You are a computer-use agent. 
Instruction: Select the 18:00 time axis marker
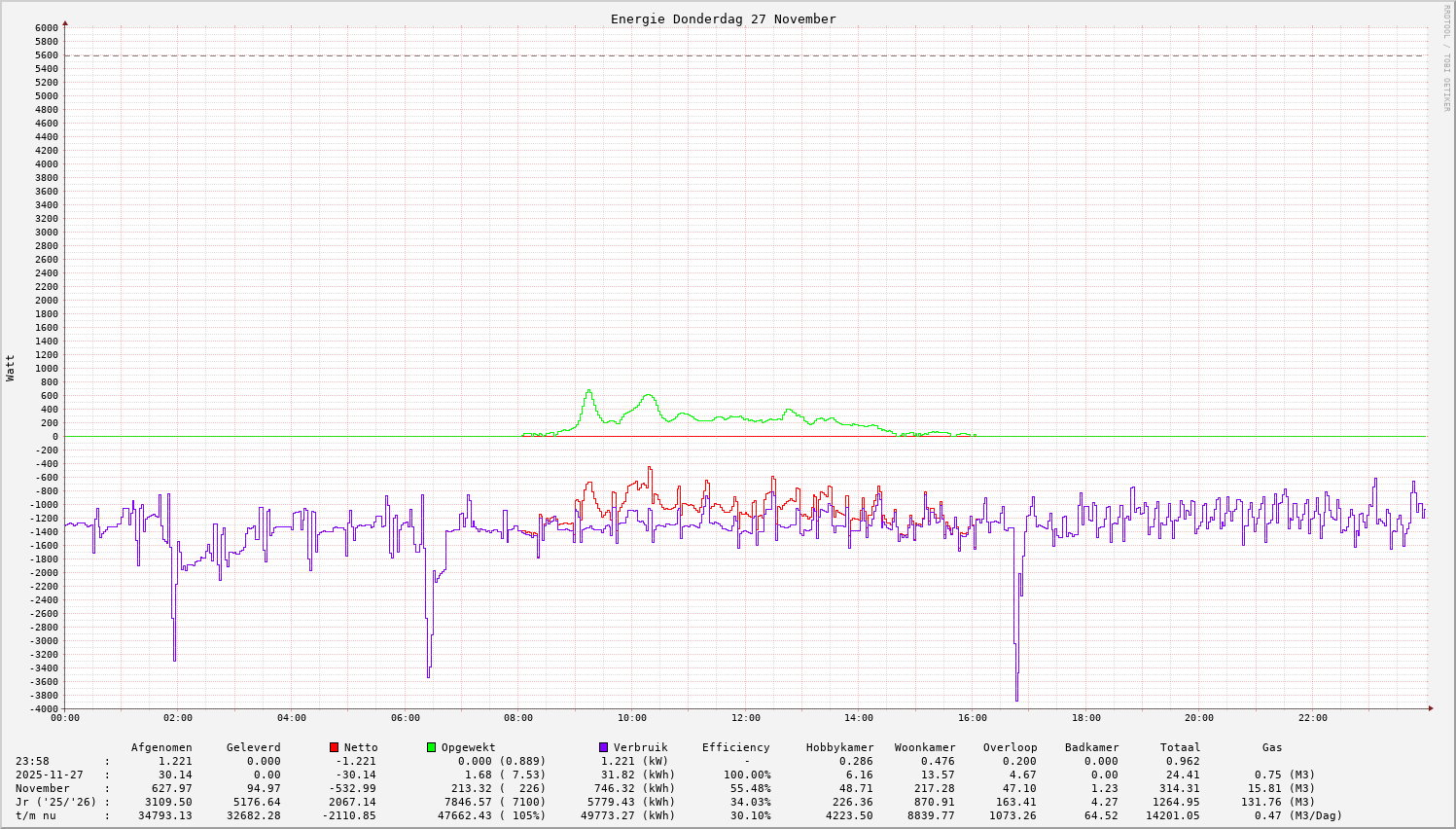click(1085, 718)
